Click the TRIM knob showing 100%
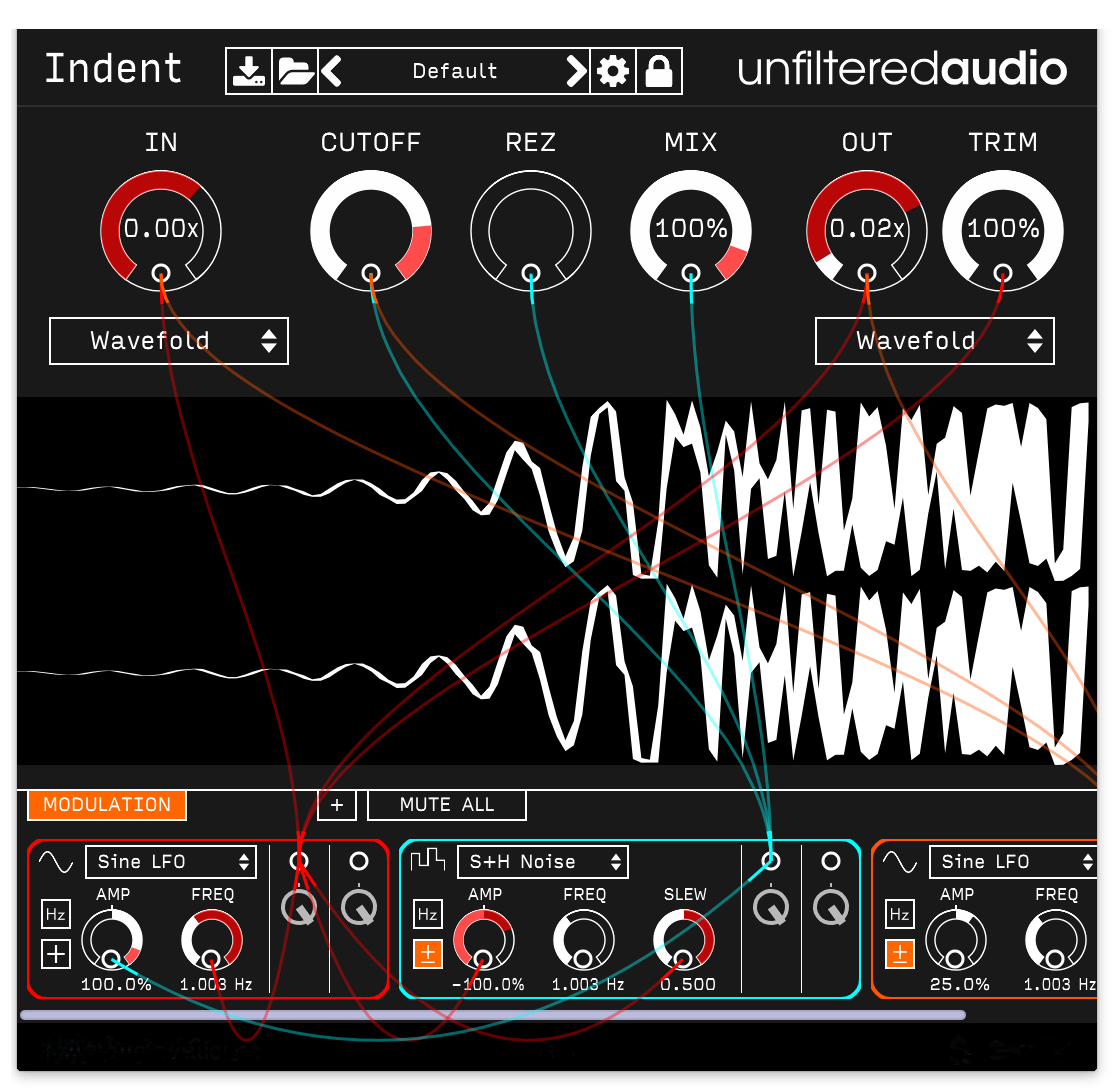The width and height of the screenshot is (1114, 1092). coord(1002,229)
